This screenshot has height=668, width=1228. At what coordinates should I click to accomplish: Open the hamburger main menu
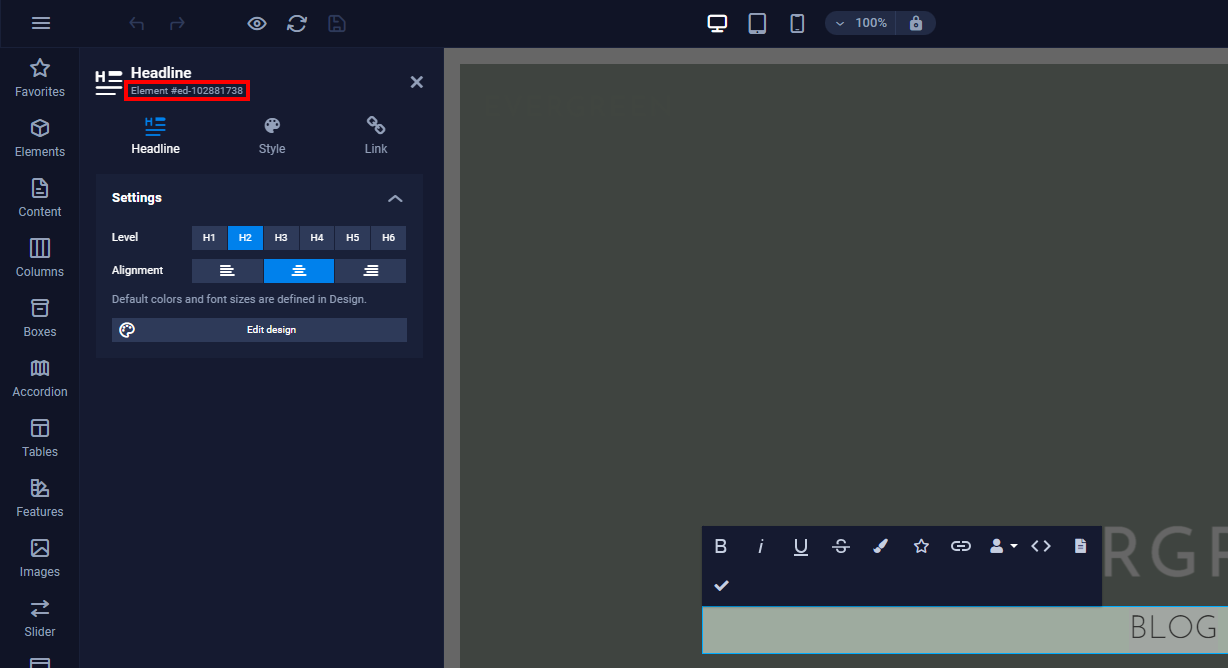coord(41,23)
